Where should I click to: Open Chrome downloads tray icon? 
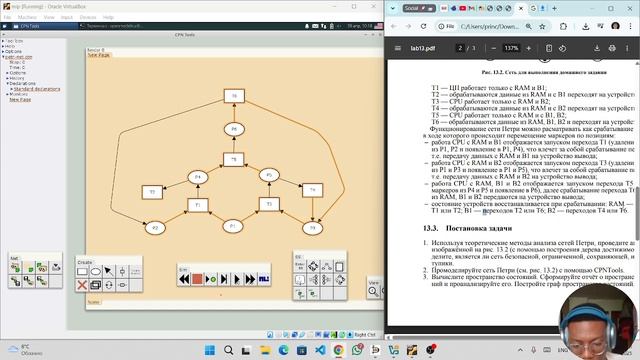pyautogui.click(x=586, y=26)
